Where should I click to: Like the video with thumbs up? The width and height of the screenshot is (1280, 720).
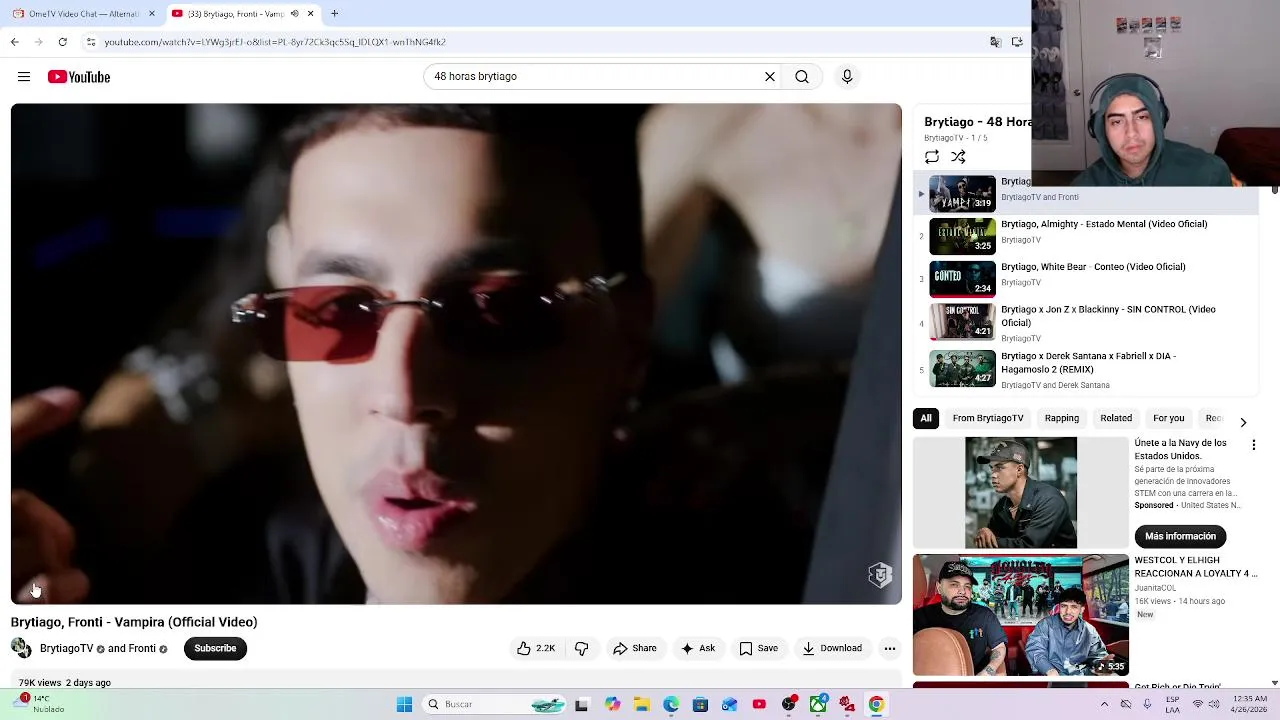tap(535, 648)
